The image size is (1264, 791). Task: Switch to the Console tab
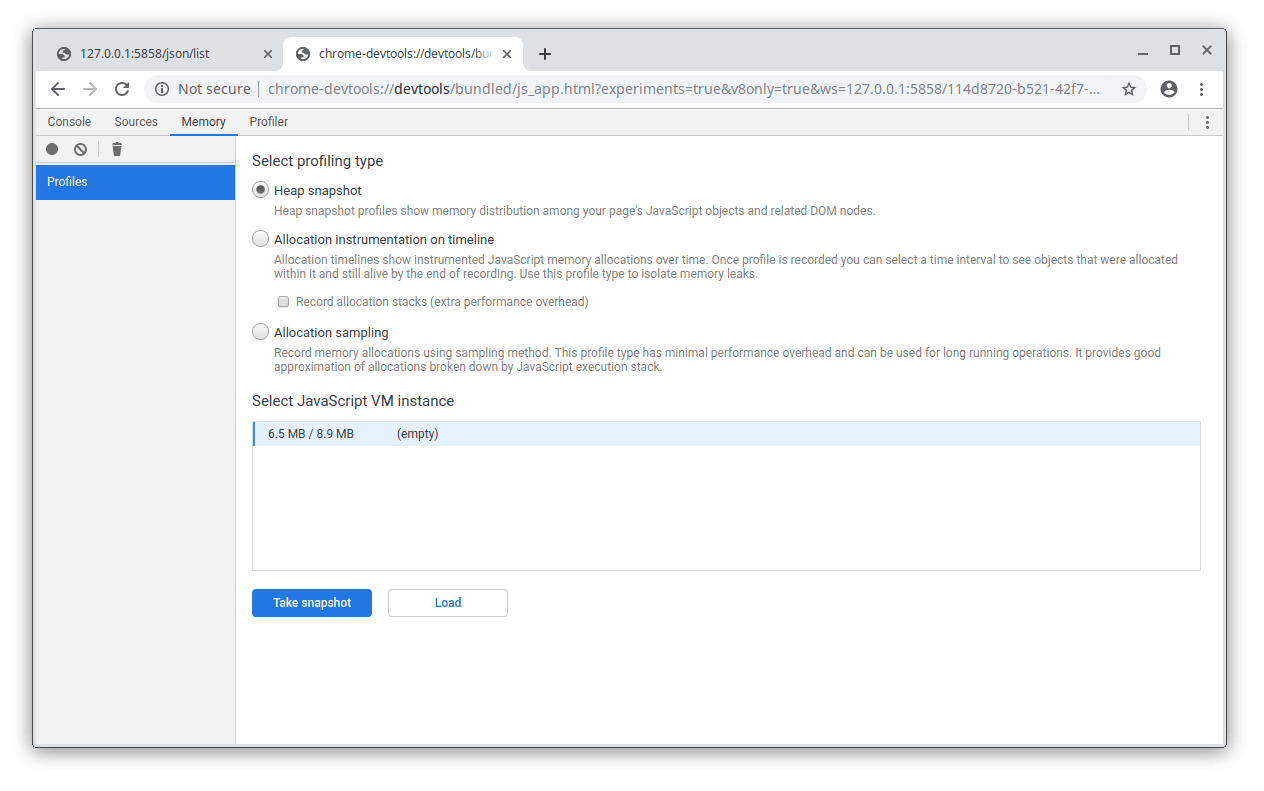69,122
